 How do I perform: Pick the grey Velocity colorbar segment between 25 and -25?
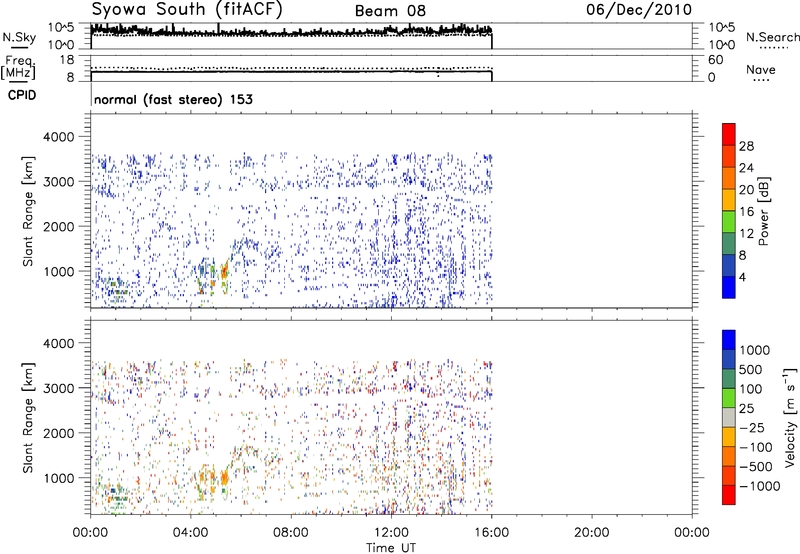pyautogui.click(x=729, y=418)
